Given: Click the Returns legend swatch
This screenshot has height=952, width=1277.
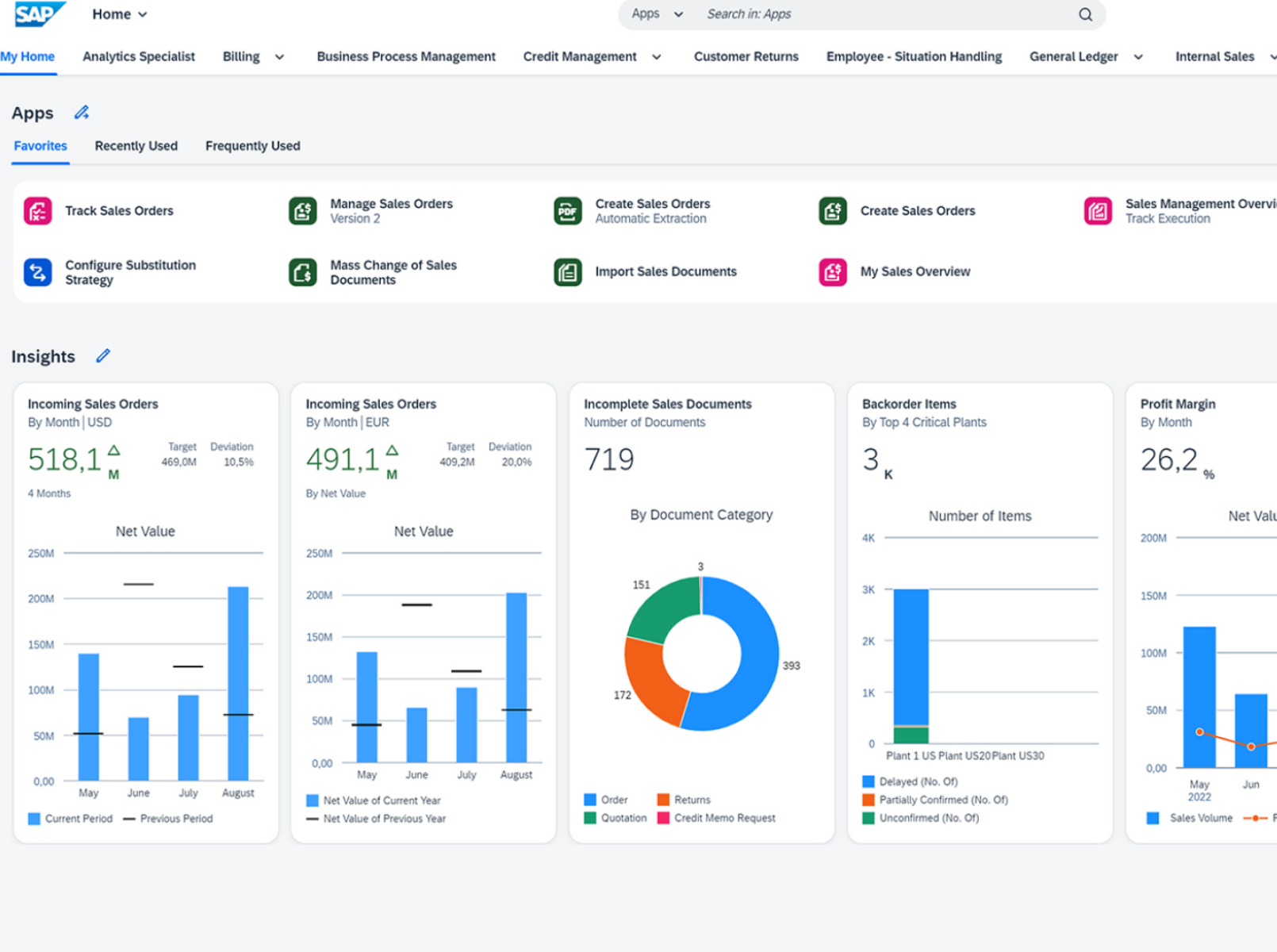Looking at the screenshot, I should (x=664, y=800).
